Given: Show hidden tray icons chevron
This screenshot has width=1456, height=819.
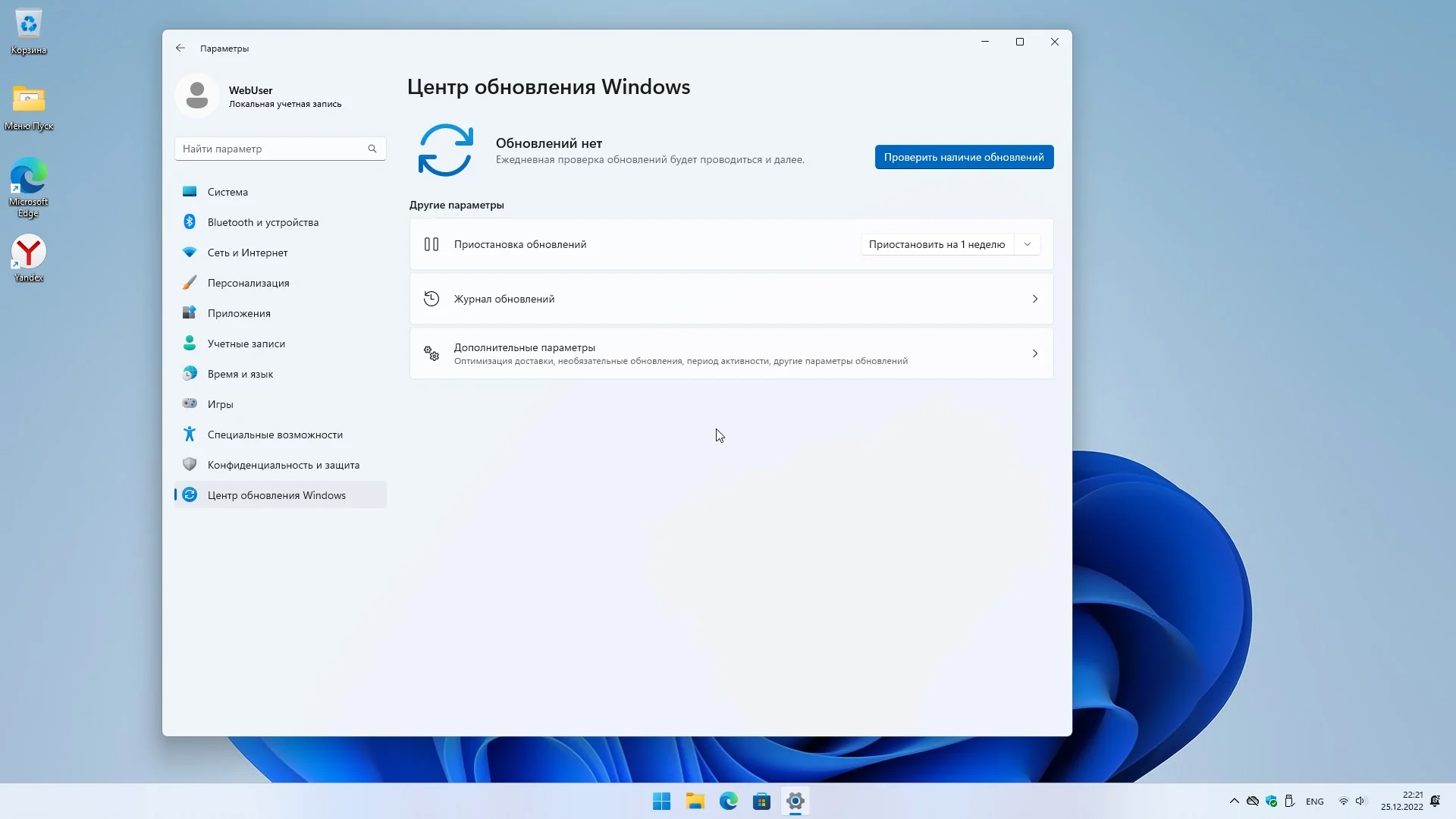Looking at the screenshot, I should (x=1234, y=801).
